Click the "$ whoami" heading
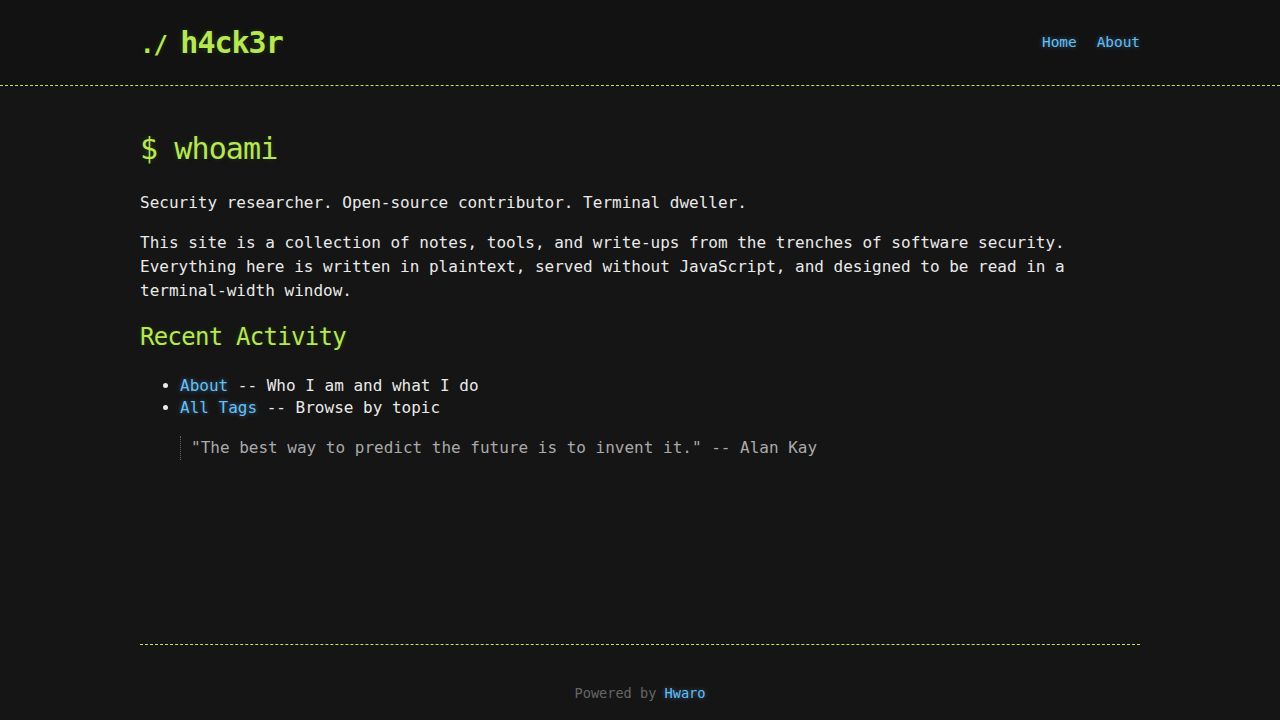 tap(208, 149)
